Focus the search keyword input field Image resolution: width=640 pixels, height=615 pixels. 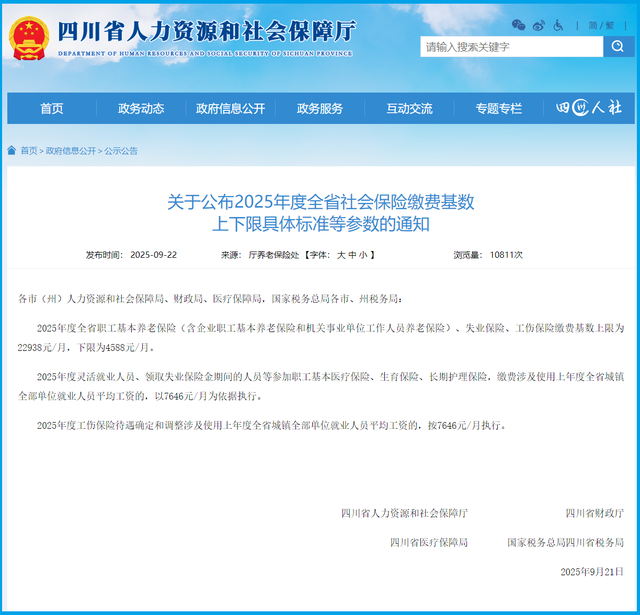click(510, 46)
